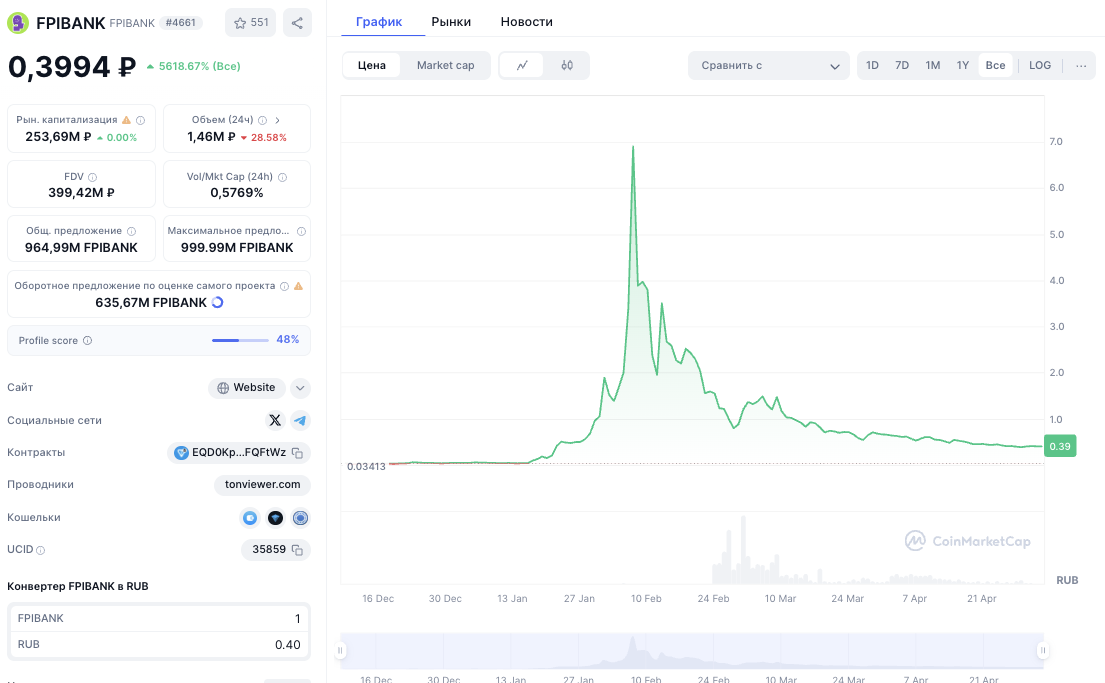
Task: Open the first blue wallet icon
Action: tap(249, 518)
